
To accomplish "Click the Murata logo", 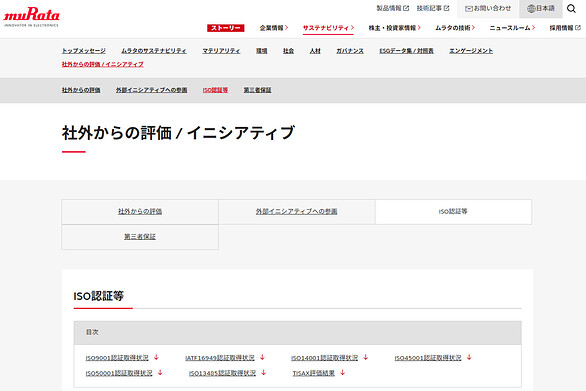I will coord(31,17).
